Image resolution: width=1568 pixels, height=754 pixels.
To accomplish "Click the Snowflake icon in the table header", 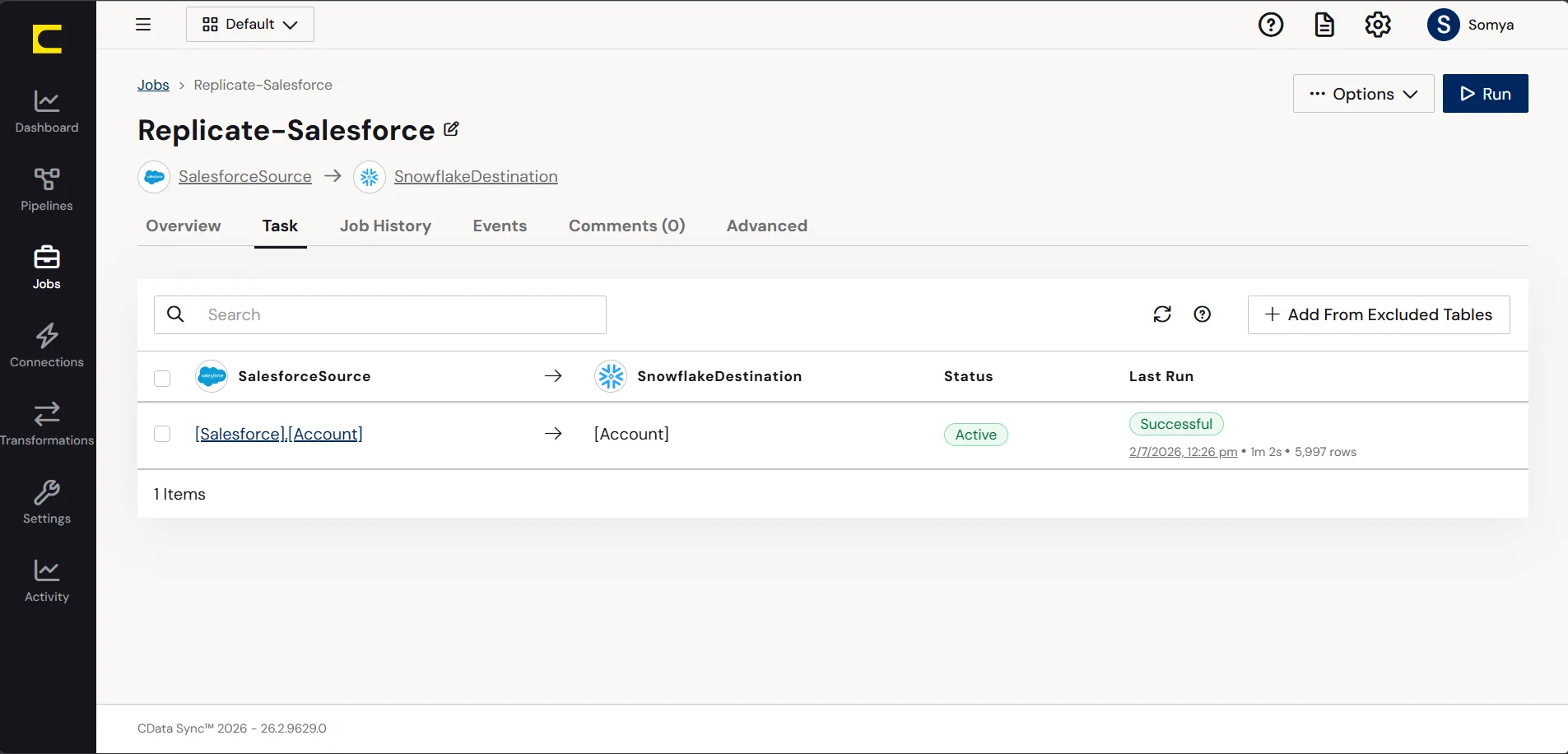I will click(611, 376).
